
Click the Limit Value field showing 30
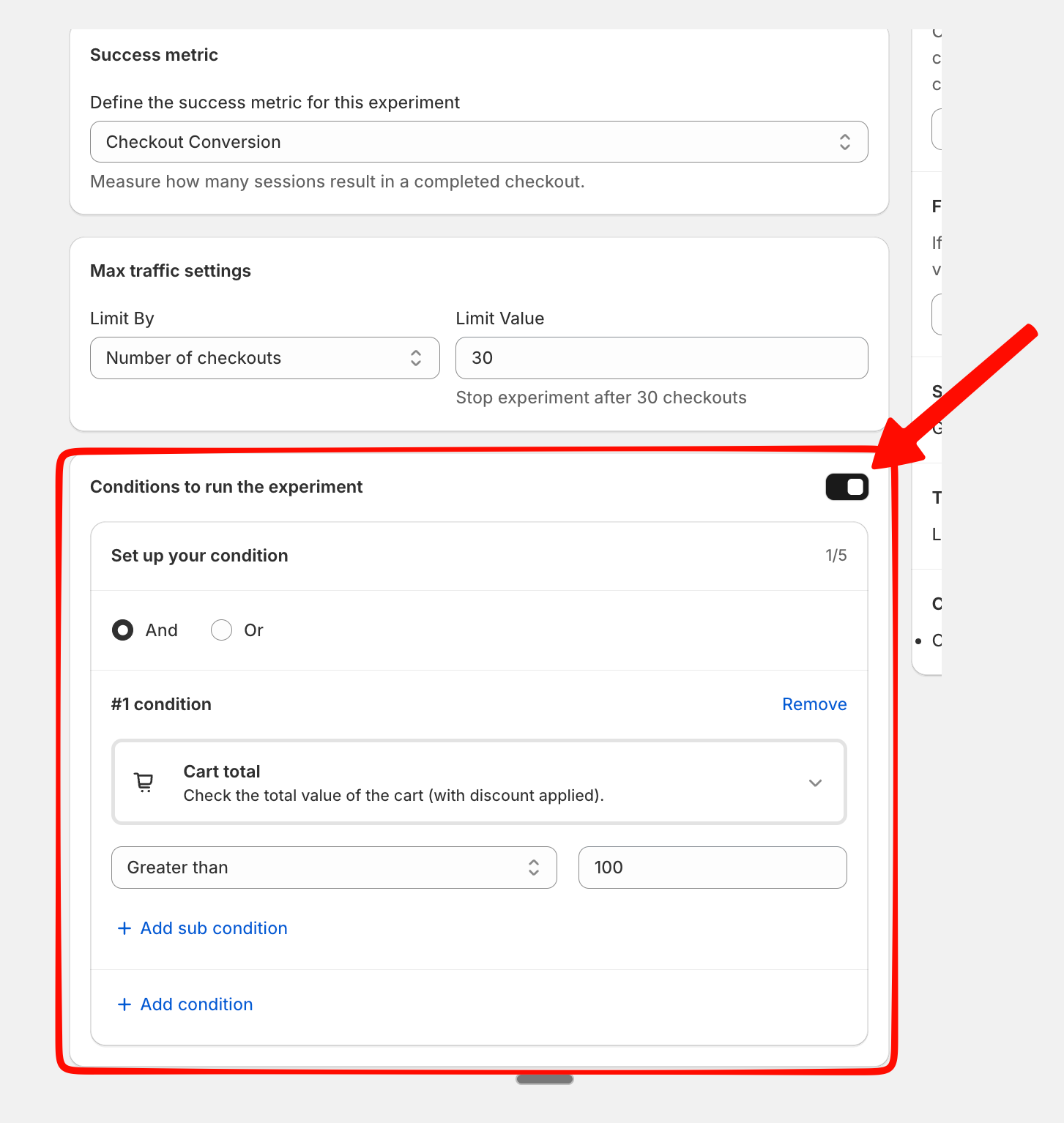pyautogui.click(x=661, y=358)
